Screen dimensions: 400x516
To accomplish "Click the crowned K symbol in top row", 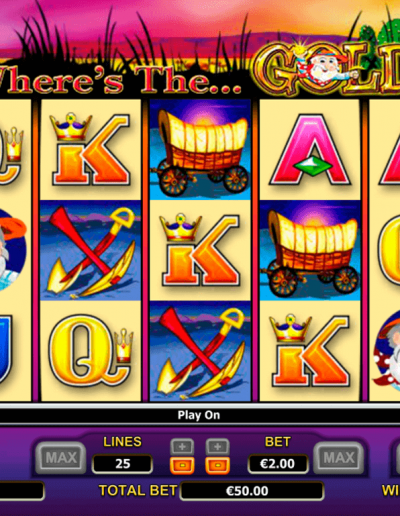I will click(90, 149).
